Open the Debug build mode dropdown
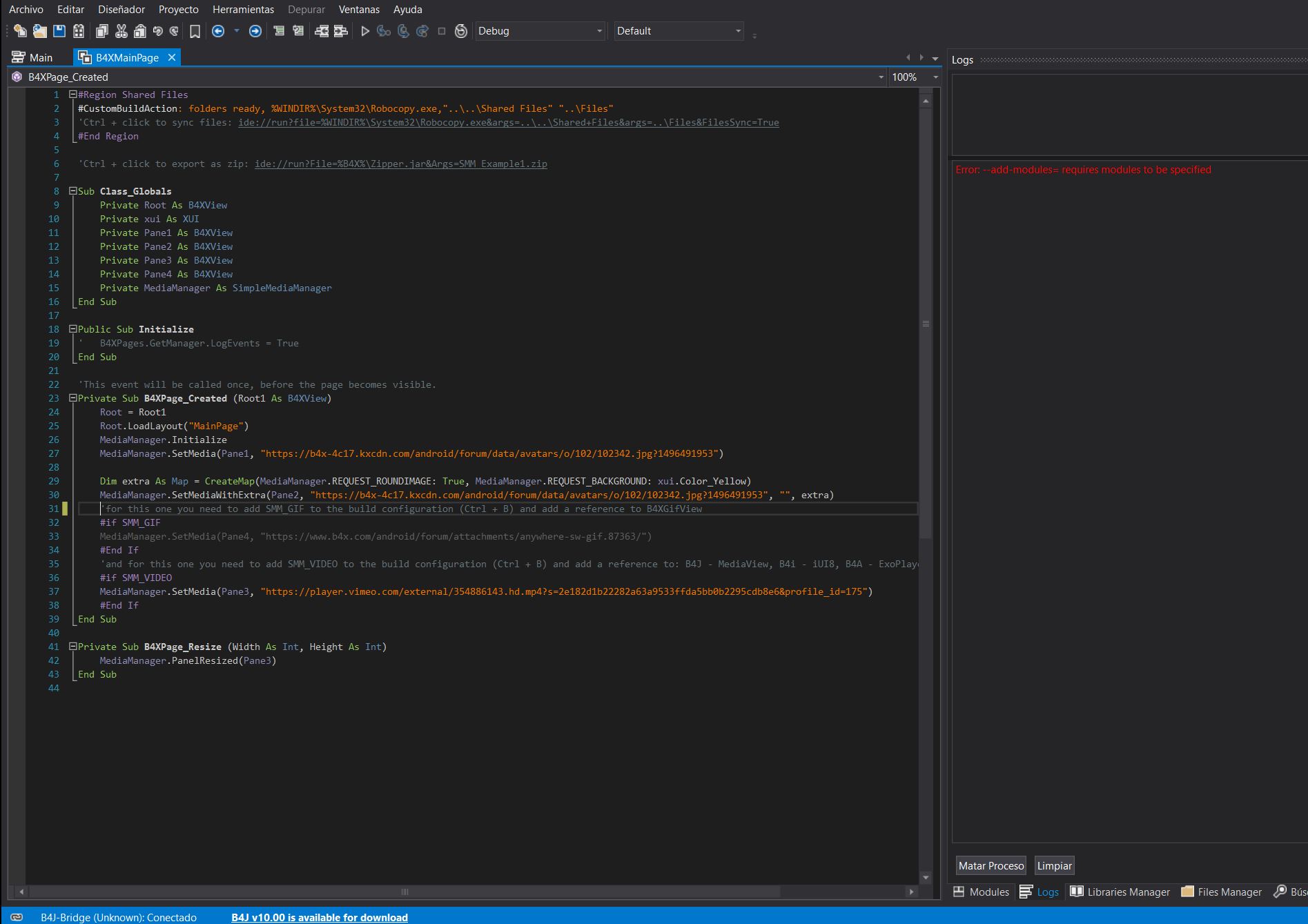Image resolution: width=1308 pixels, height=924 pixels. point(540,31)
